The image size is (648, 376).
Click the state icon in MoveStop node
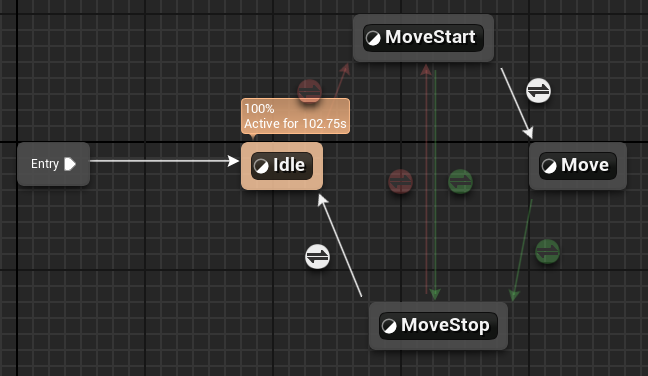[x=389, y=326]
